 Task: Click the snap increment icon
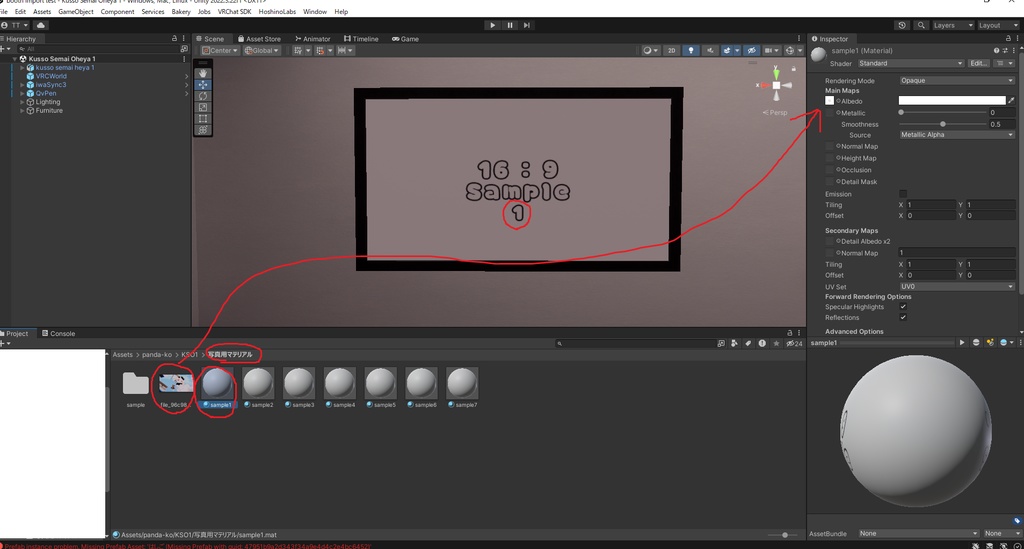click(342, 50)
